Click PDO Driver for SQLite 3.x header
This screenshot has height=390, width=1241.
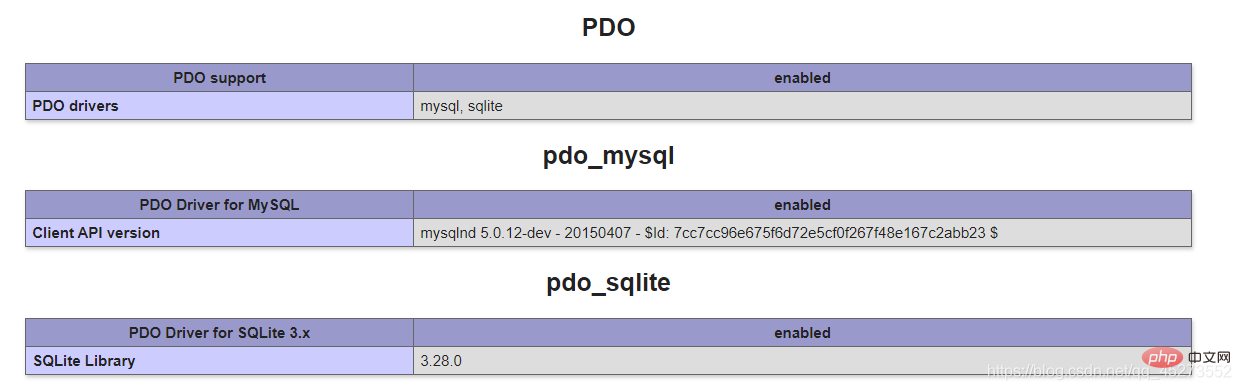tap(219, 332)
